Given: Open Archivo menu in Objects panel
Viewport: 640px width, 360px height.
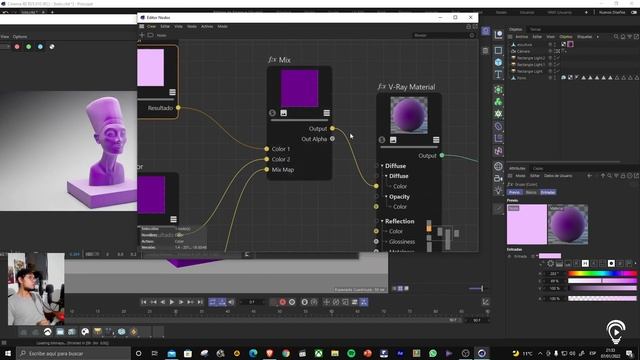Looking at the screenshot, I should tap(522, 37).
